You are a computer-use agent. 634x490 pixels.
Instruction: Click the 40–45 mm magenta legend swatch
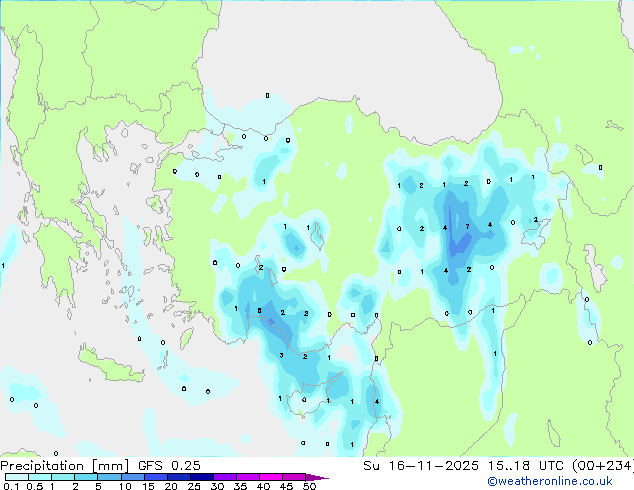pyautogui.click(x=271, y=477)
